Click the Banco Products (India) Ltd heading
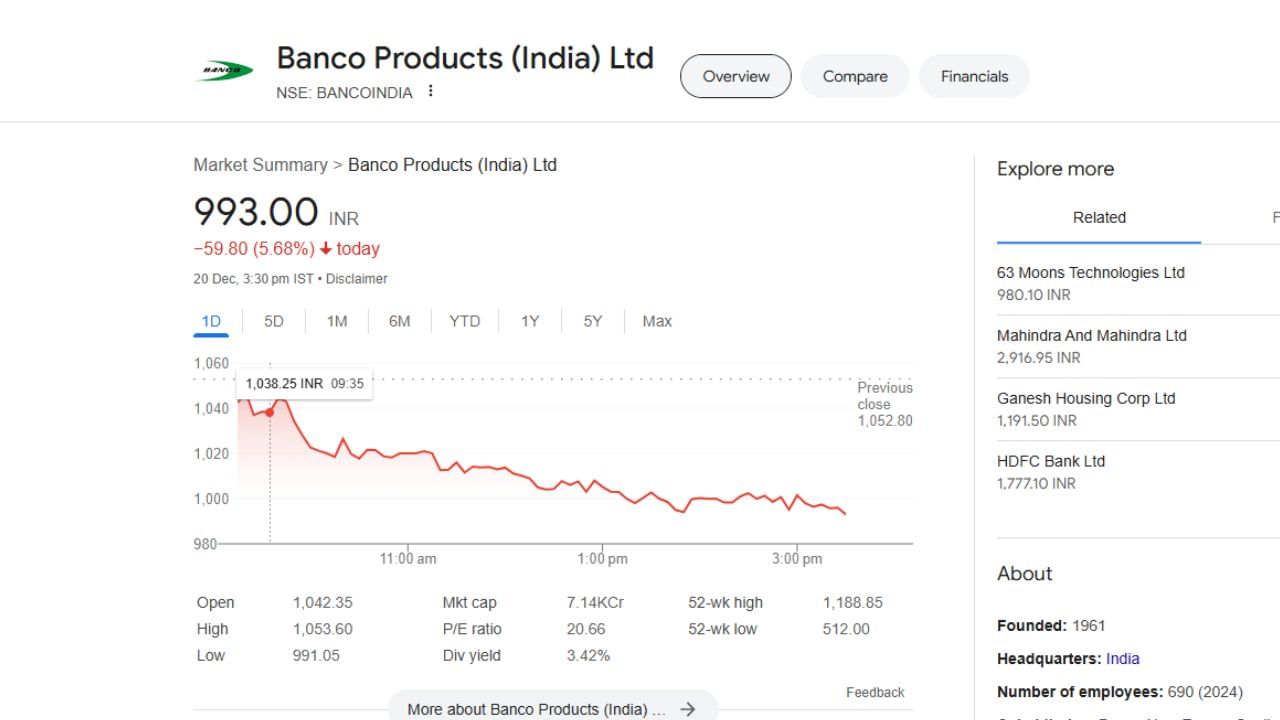The height and width of the screenshot is (720, 1280). (x=465, y=57)
